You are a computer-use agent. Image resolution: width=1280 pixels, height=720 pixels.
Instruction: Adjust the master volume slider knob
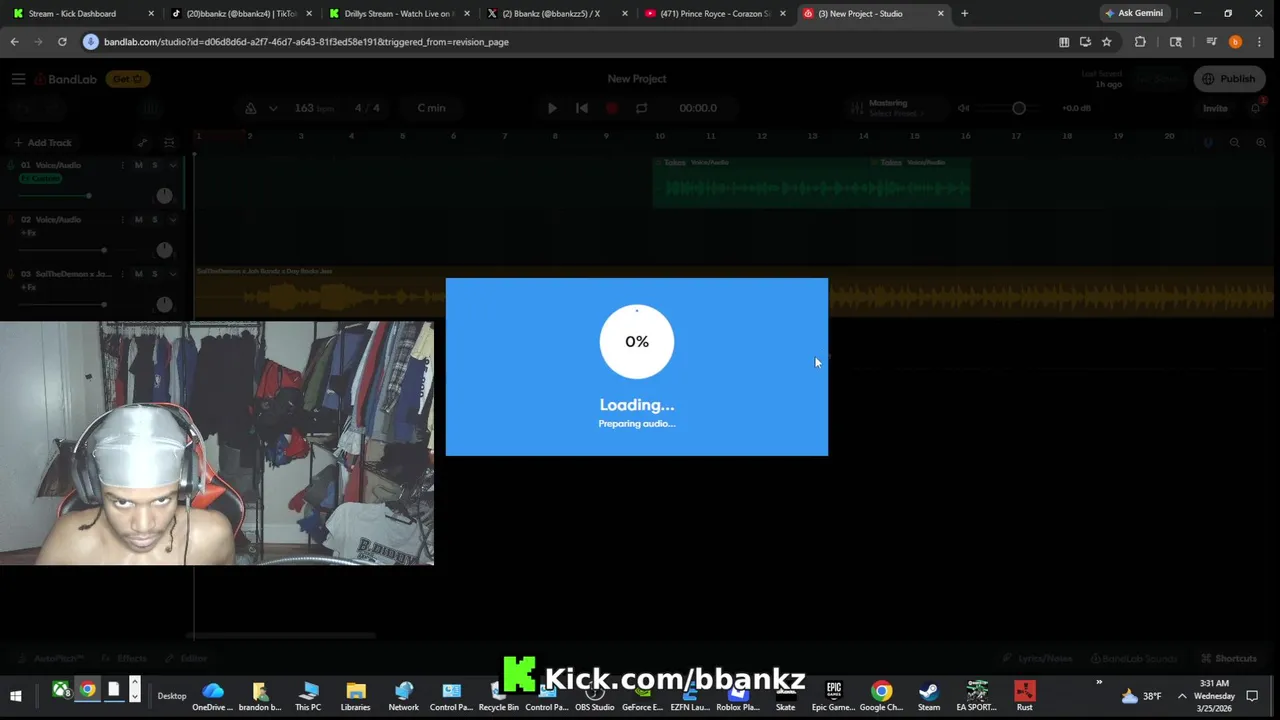click(1018, 108)
